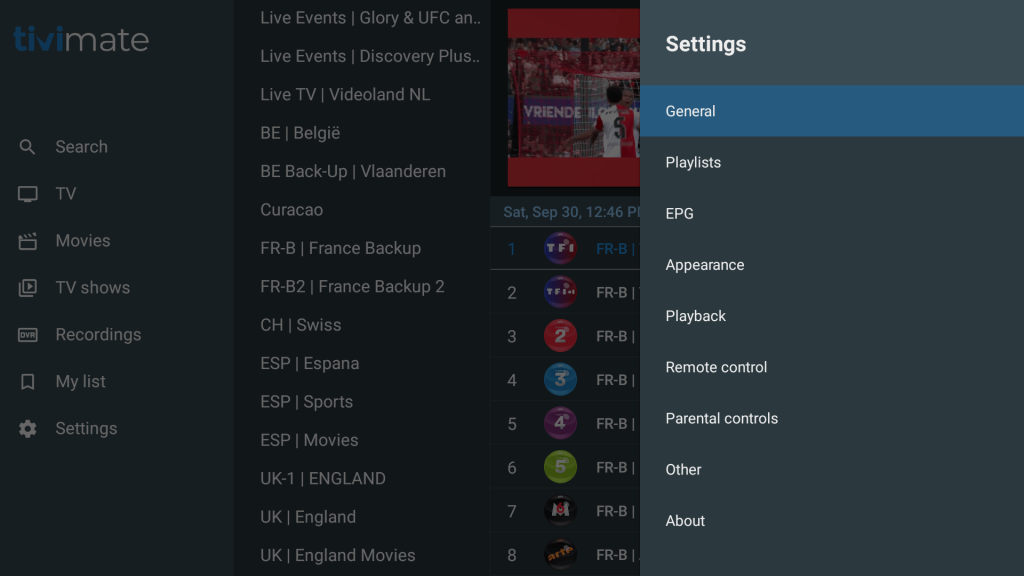Image resolution: width=1024 pixels, height=576 pixels.
Task: Open Movies clapperboard icon
Action: pos(28,241)
